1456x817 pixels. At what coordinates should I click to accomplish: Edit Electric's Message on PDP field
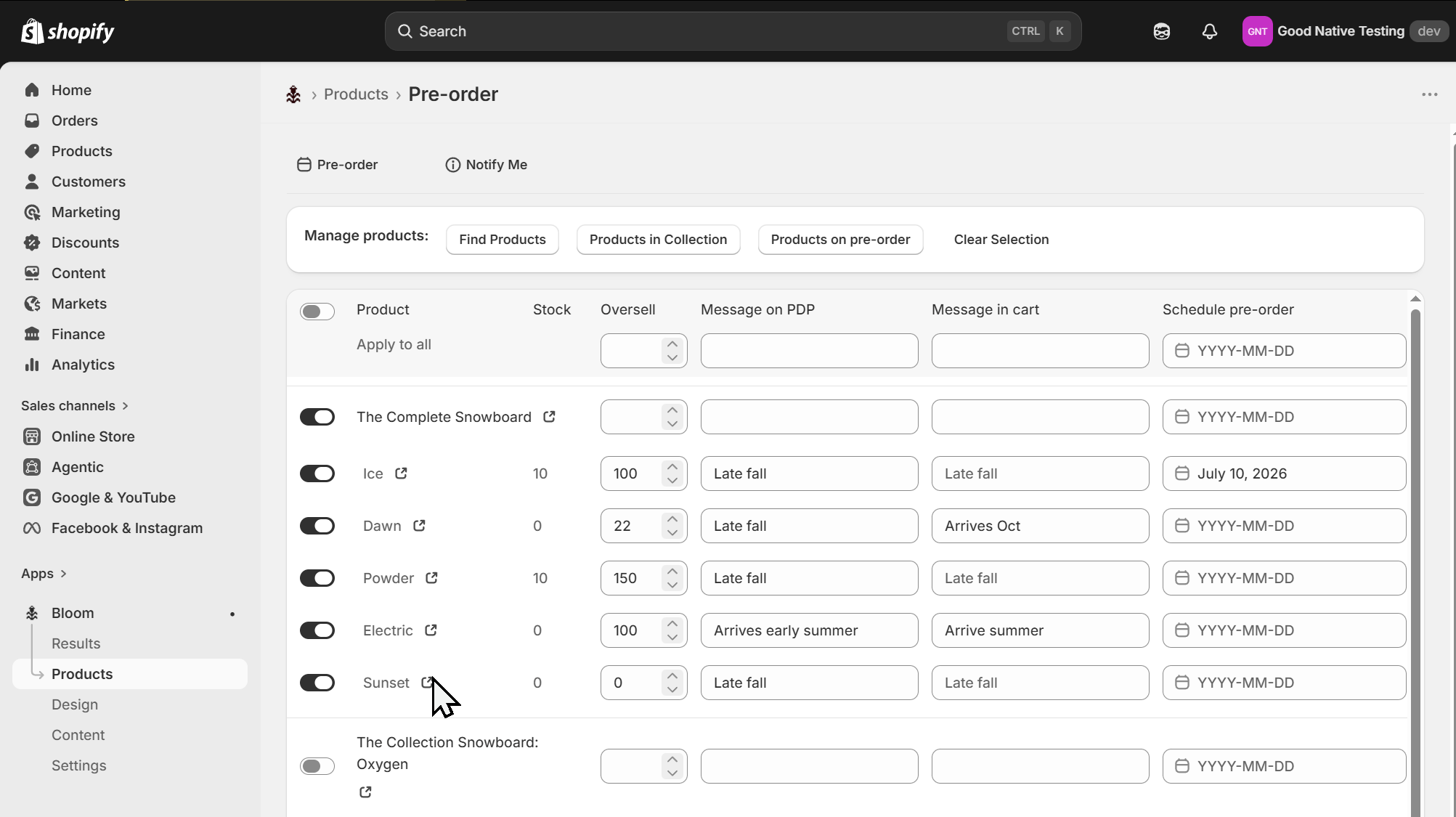(809, 630)
